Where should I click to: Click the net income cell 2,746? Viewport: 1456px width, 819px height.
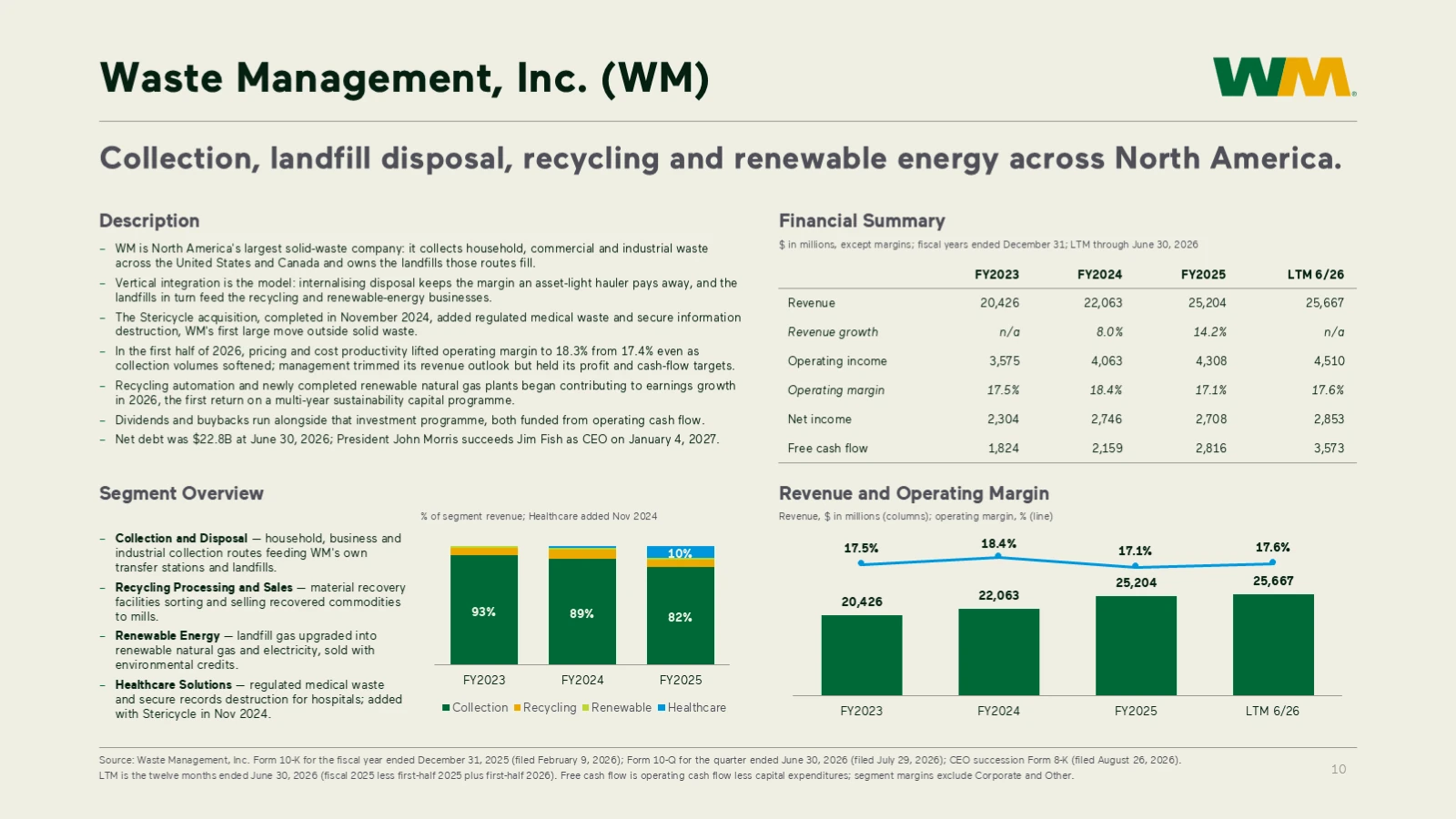tap(1107, 420)
